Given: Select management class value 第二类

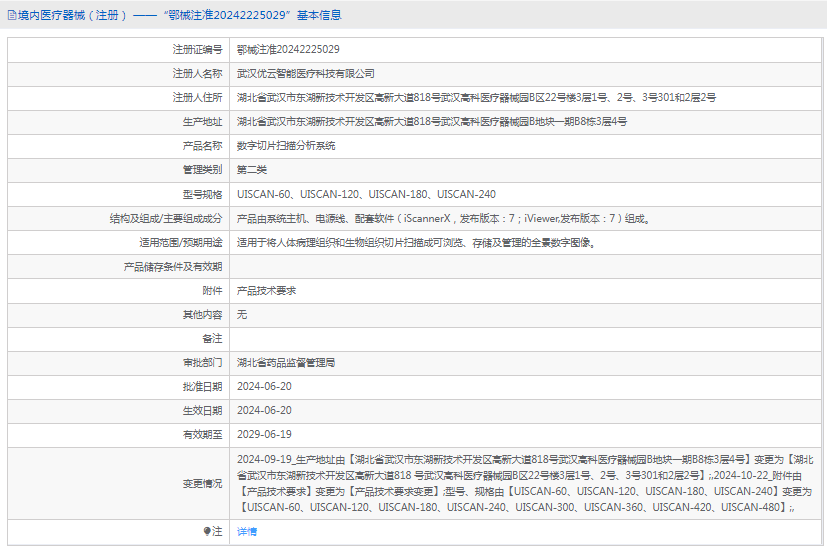Looking at the screenshot, I should 252,170.
